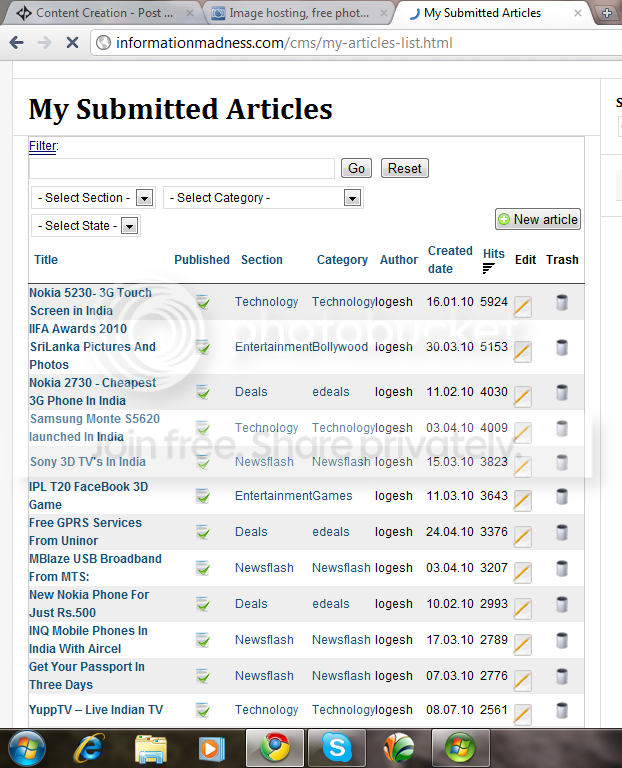622x768 pixels.
Task: Close the Image hosting tab
Action: [x=384, y=13]
